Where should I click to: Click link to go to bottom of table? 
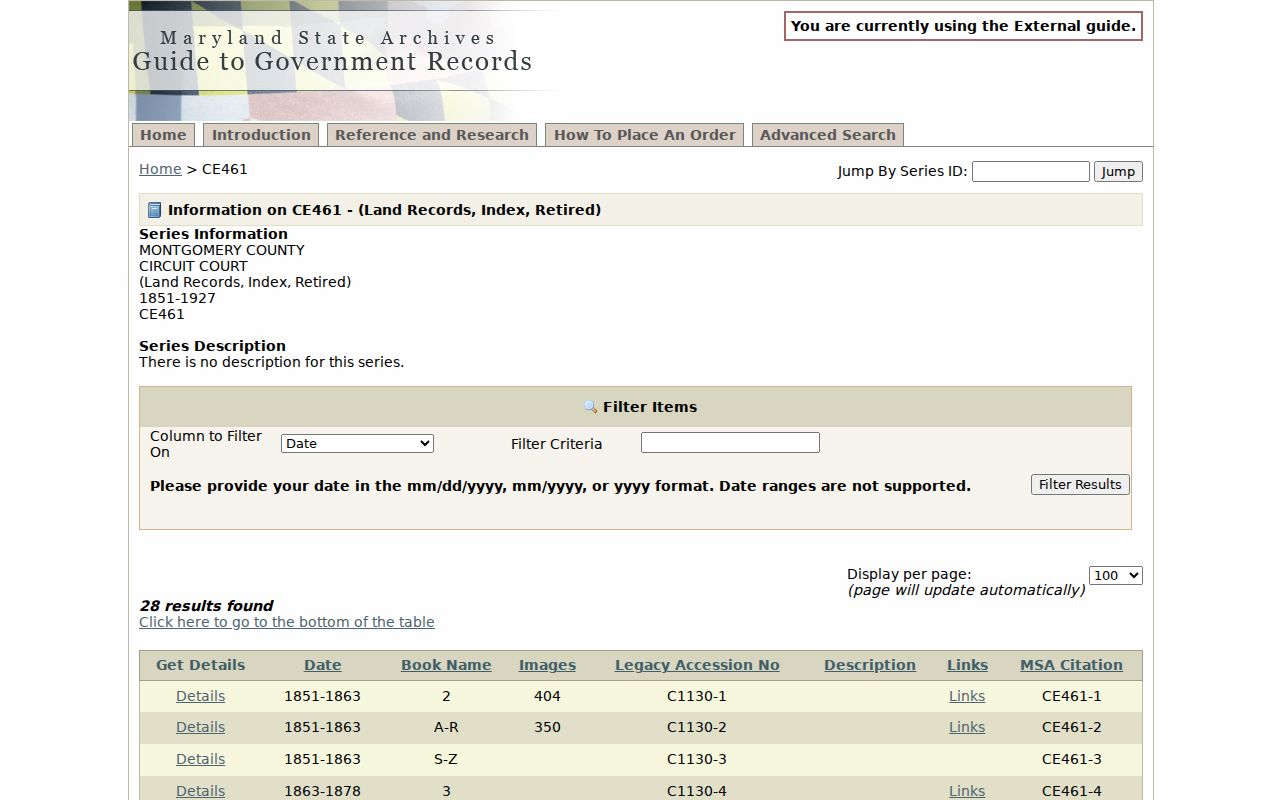[287, 622]
